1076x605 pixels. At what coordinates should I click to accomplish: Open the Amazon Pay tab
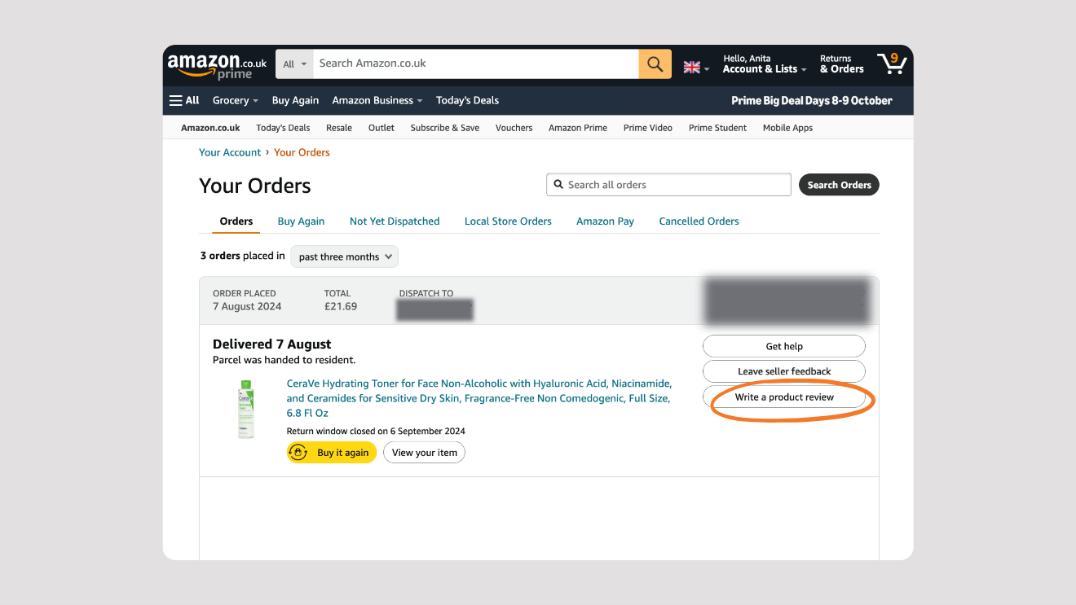pyautogui.click(x=605, y=222)
